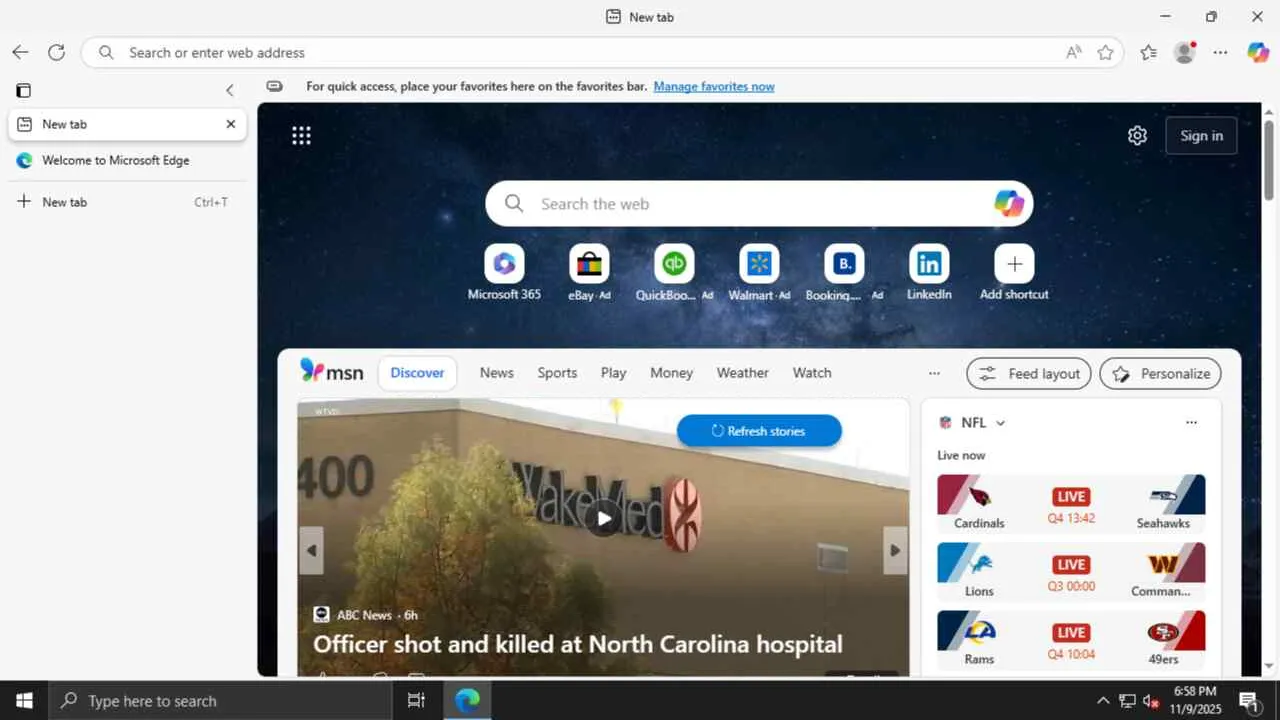1280x720 pixels.
Task: Open the Favorites list icon
Action: 1148,52
